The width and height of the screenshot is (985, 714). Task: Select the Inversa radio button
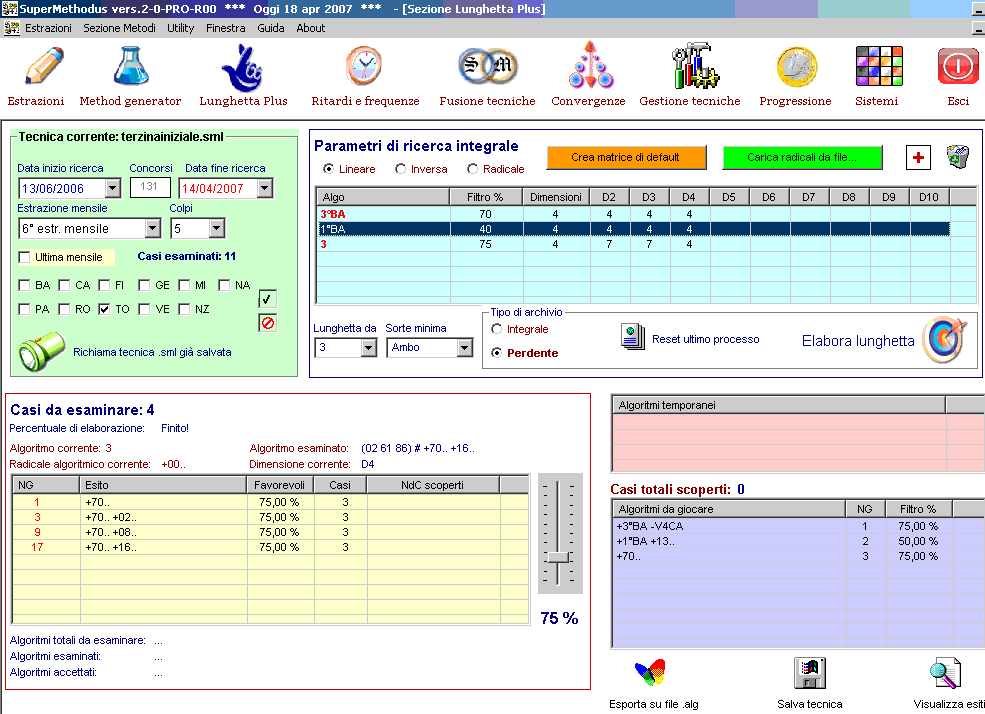pos(400,169)
